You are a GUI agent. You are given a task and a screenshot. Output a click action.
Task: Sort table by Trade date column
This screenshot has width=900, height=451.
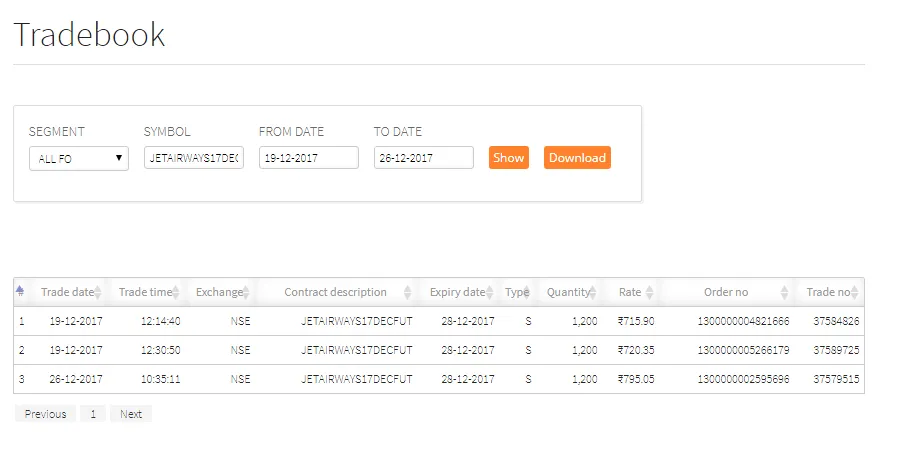(67, 292)
